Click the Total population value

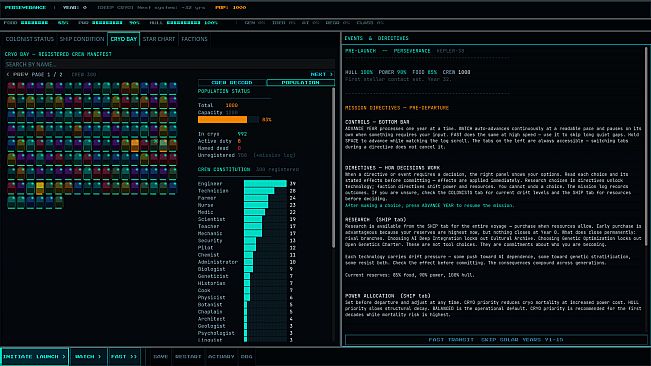click(232, 105)
